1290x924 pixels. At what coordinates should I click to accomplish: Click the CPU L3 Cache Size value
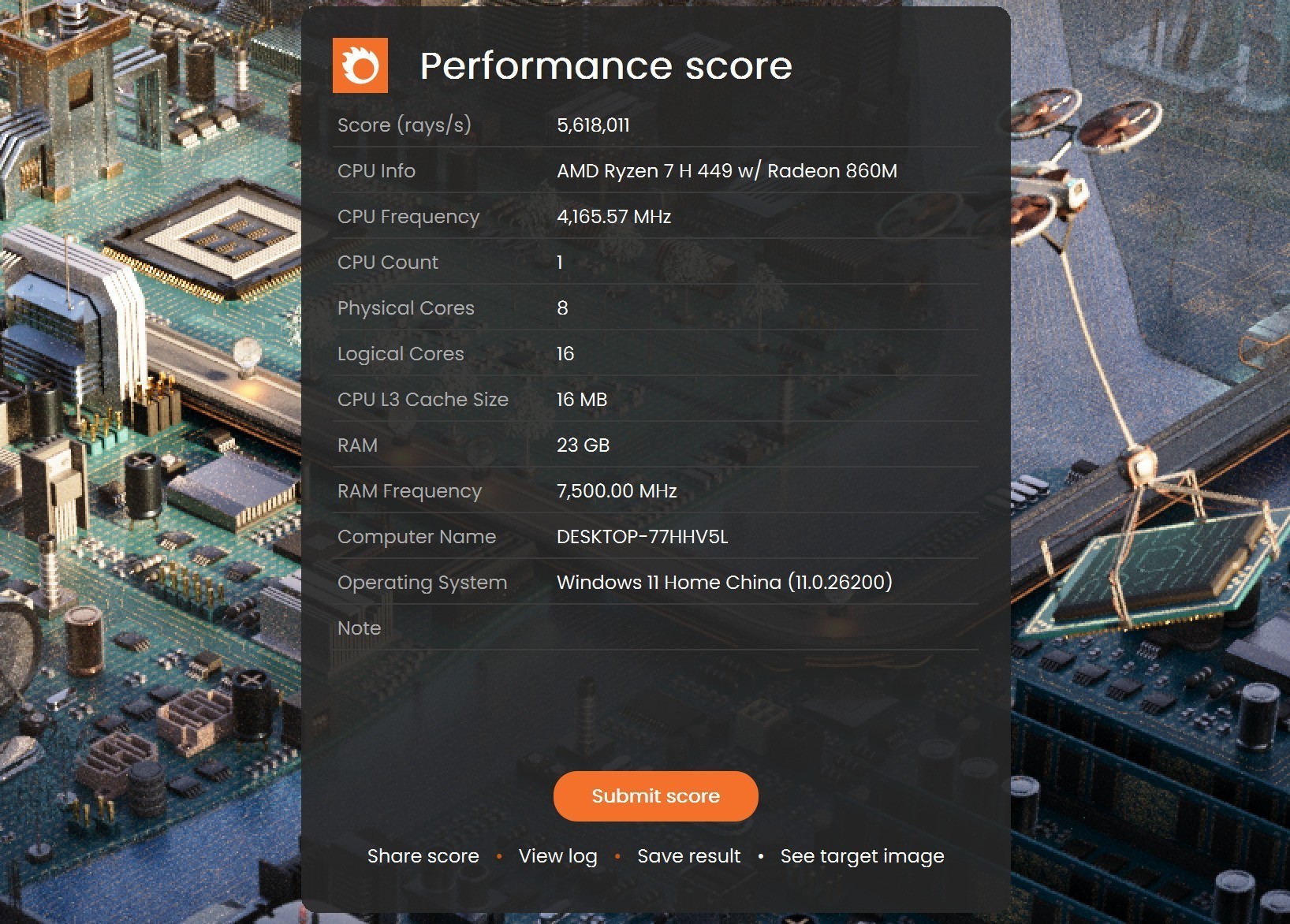582,400
